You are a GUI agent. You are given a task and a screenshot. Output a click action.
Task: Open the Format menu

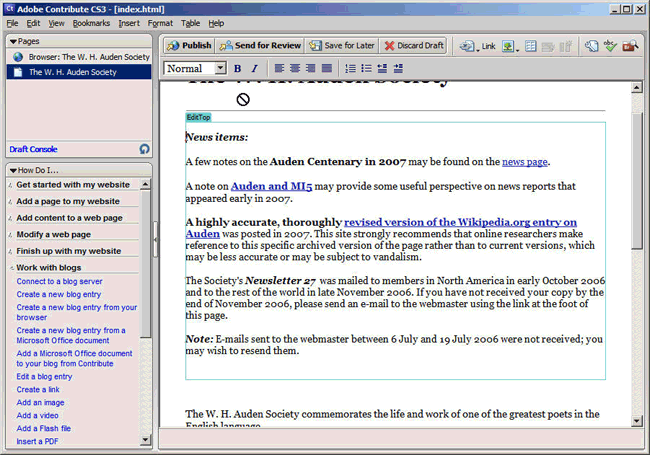tap(160, 23)
